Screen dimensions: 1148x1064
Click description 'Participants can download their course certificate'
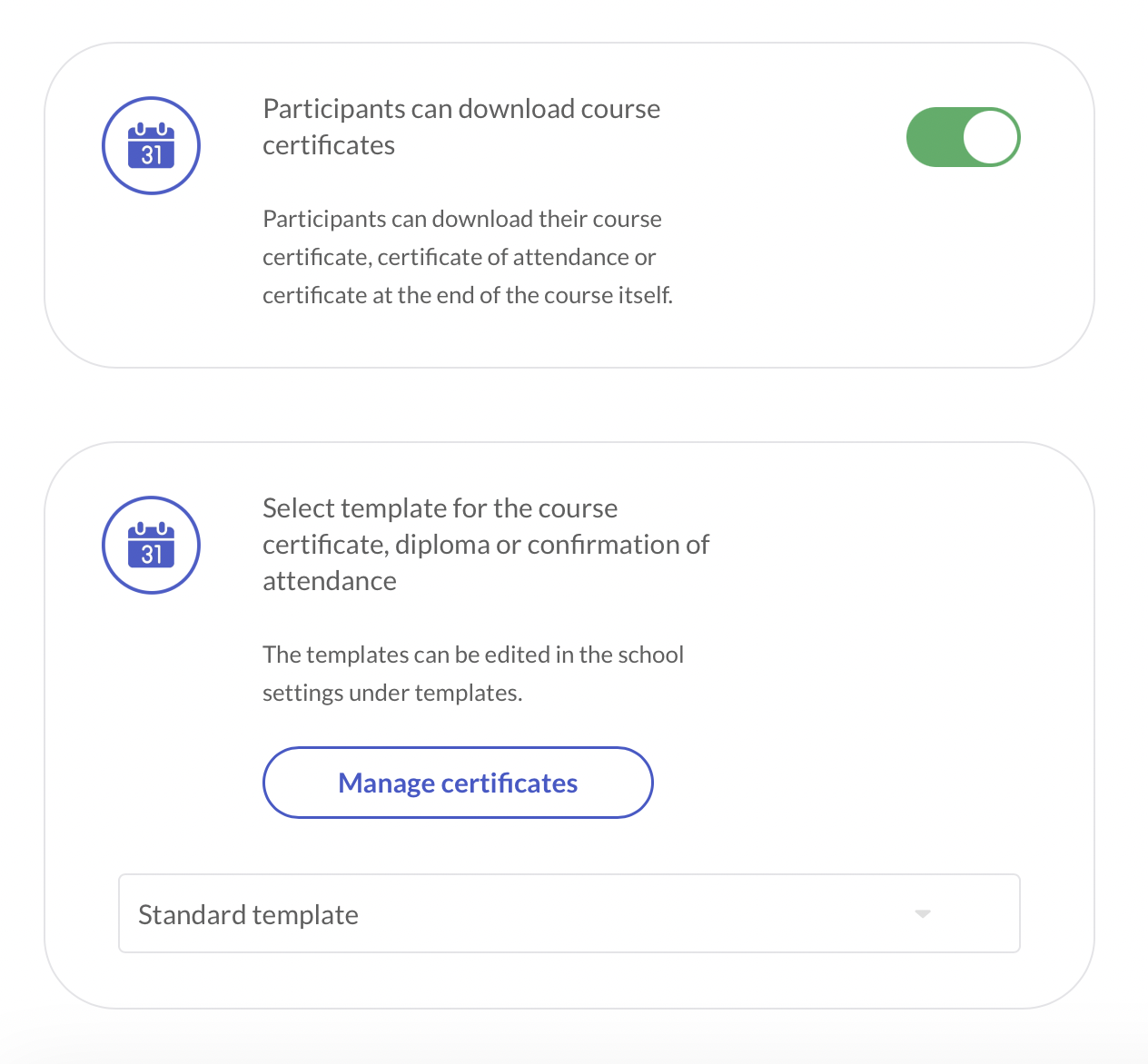(461, 220)
